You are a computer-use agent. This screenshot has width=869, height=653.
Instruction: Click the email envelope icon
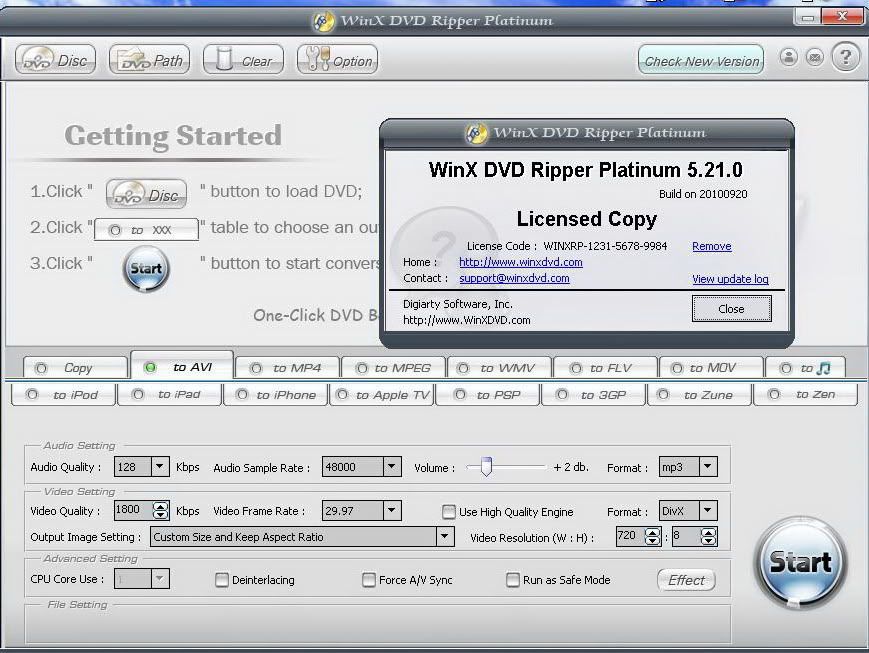click(x=815, y=57)
